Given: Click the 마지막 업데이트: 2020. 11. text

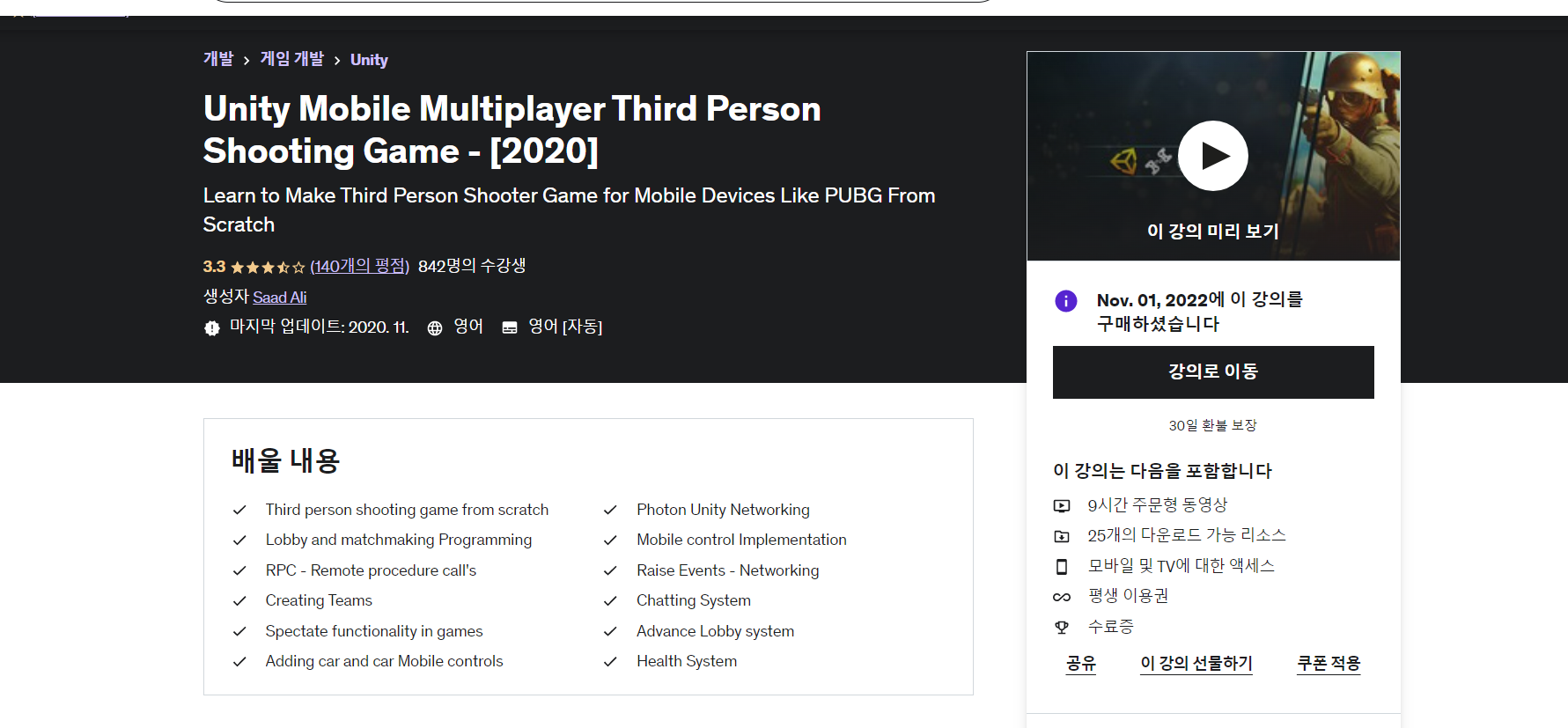Looking at the screenshot, I should [320, 327].
